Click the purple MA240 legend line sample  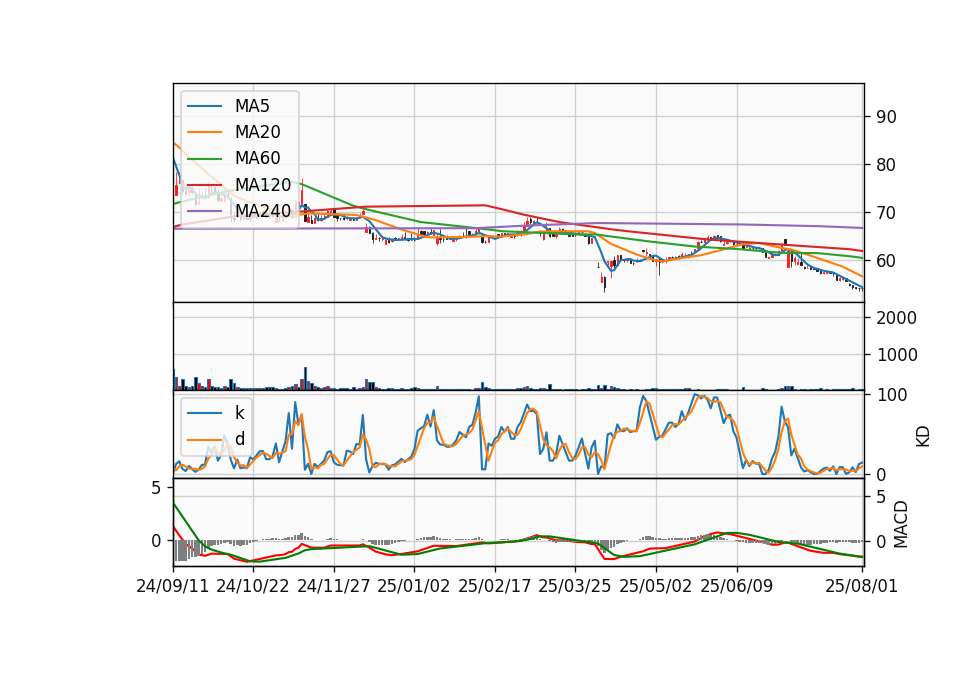[204, 212]
